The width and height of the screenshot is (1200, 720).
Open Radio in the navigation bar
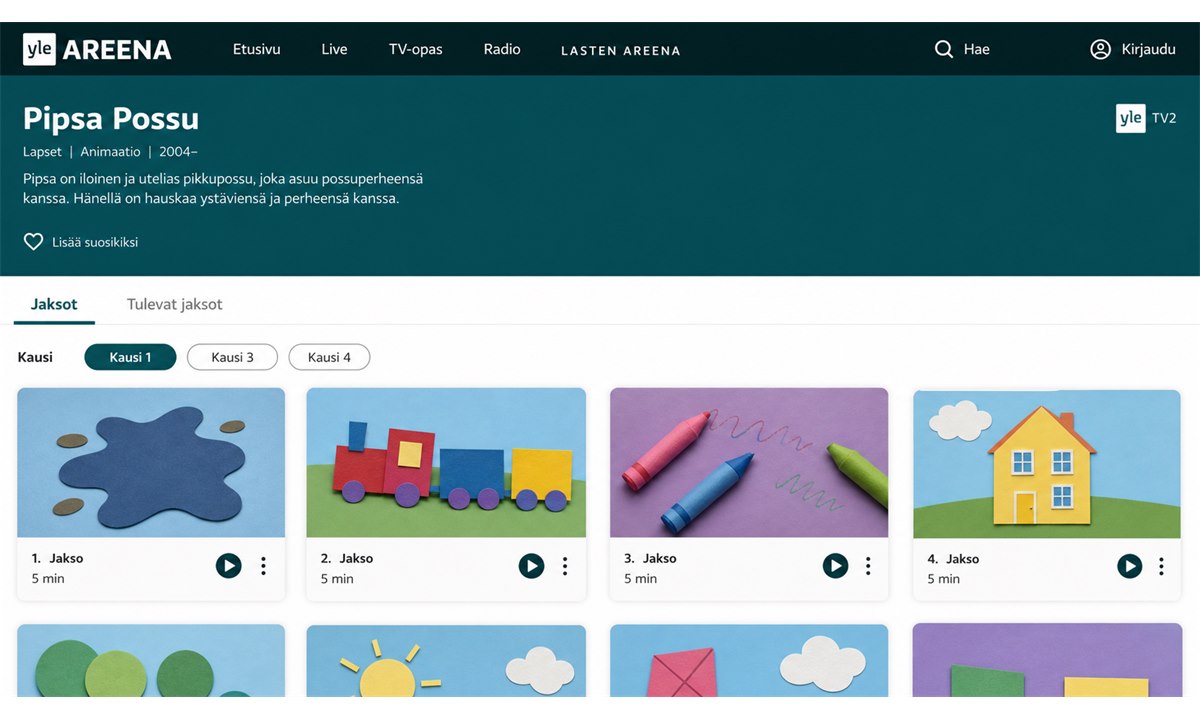502,49
